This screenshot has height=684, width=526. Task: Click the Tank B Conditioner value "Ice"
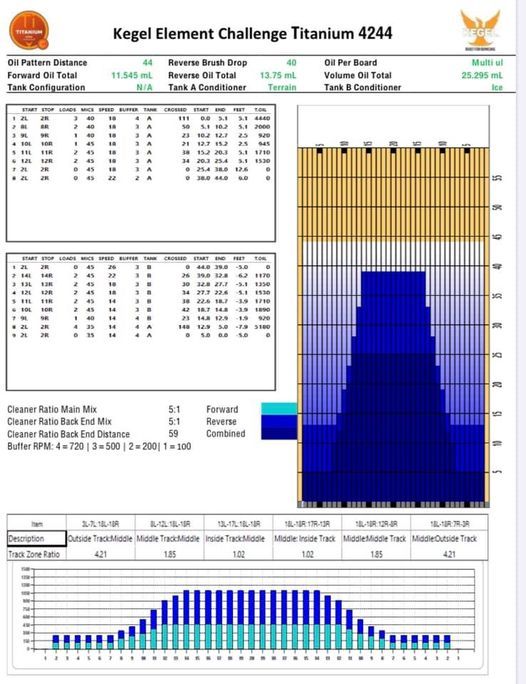click(x=497, y=87)
